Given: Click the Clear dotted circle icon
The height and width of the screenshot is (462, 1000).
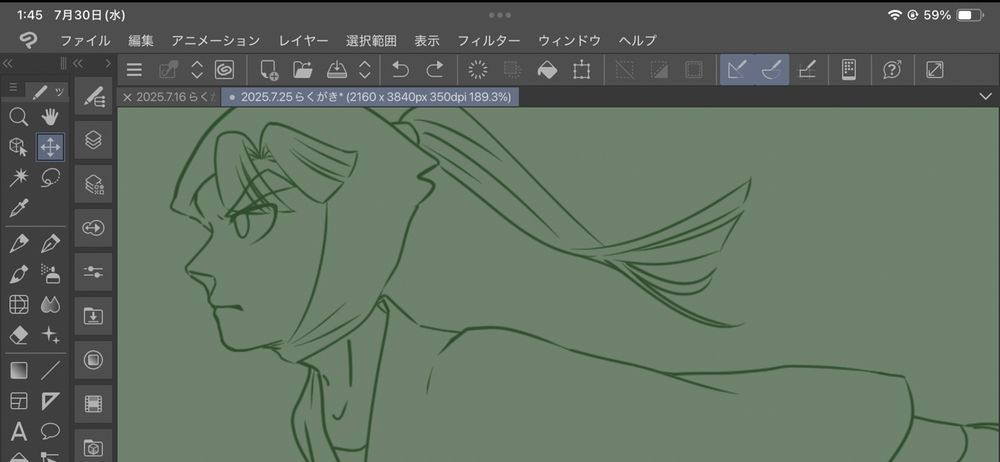Looking at the screenshot, I should pyautogui.click(x=478, y=70).
